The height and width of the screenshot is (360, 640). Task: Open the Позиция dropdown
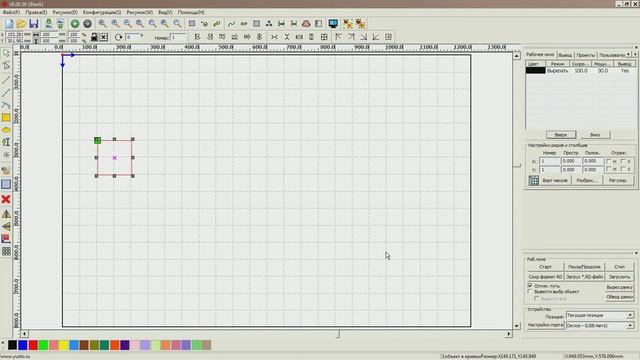pyautogui.click(x=600, y=315)
